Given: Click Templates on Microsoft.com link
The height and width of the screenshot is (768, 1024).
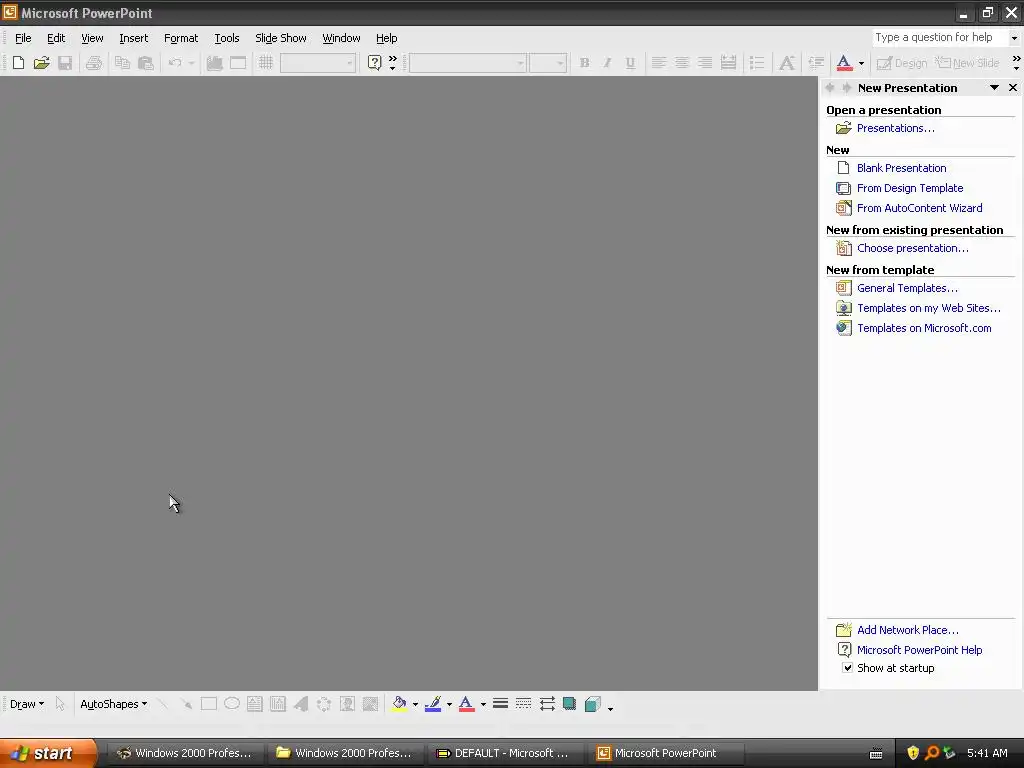Looking at the screenshot, I should click(x=924, y=328).
